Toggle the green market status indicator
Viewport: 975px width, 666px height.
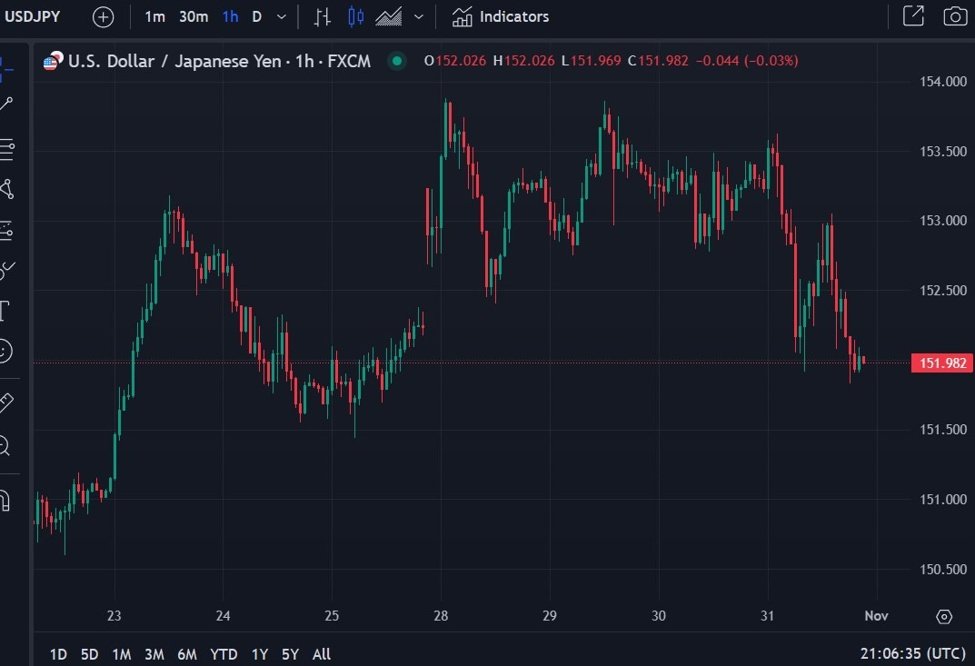(397, 61)
